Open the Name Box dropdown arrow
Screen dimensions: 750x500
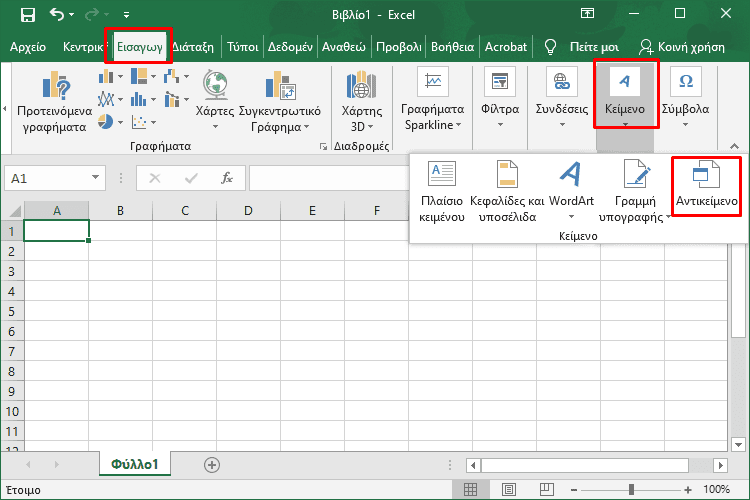click(95, 178)
